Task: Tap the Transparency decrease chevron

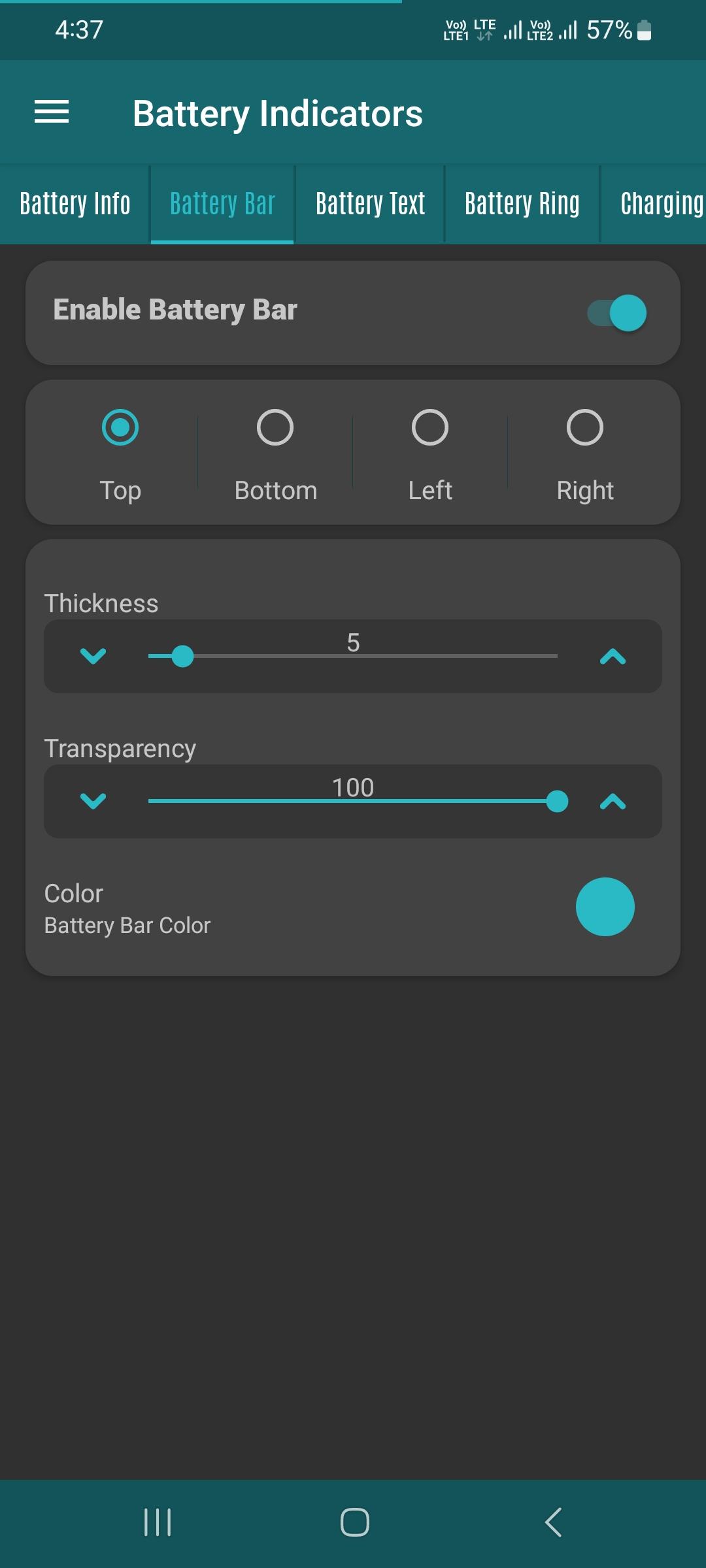Action: point(93,801)
